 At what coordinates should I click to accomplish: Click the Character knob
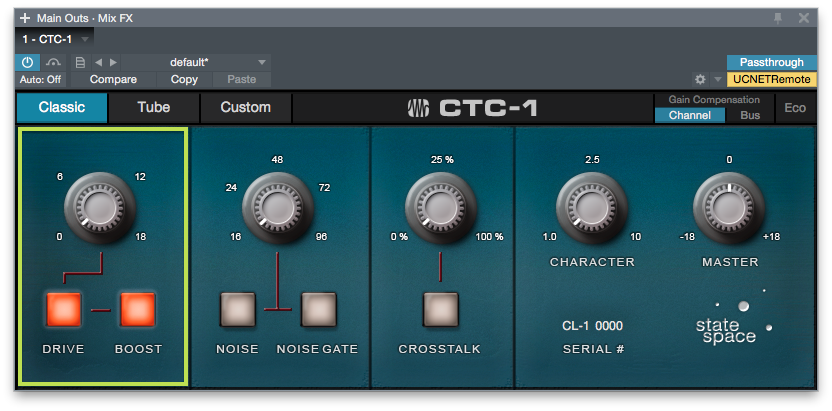(592, 208)
